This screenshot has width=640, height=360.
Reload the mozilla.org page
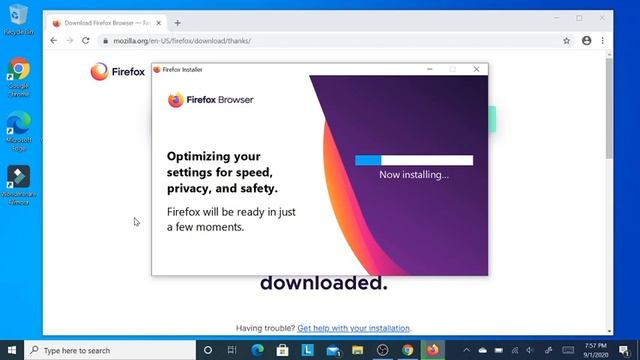pyautogui.click(x=86, y=40)
